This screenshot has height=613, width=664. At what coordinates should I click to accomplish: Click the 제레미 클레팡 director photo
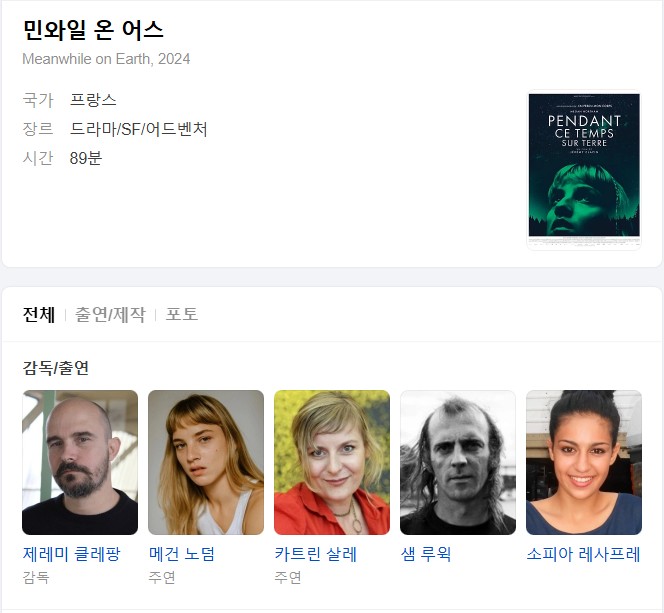click(80, 462)
